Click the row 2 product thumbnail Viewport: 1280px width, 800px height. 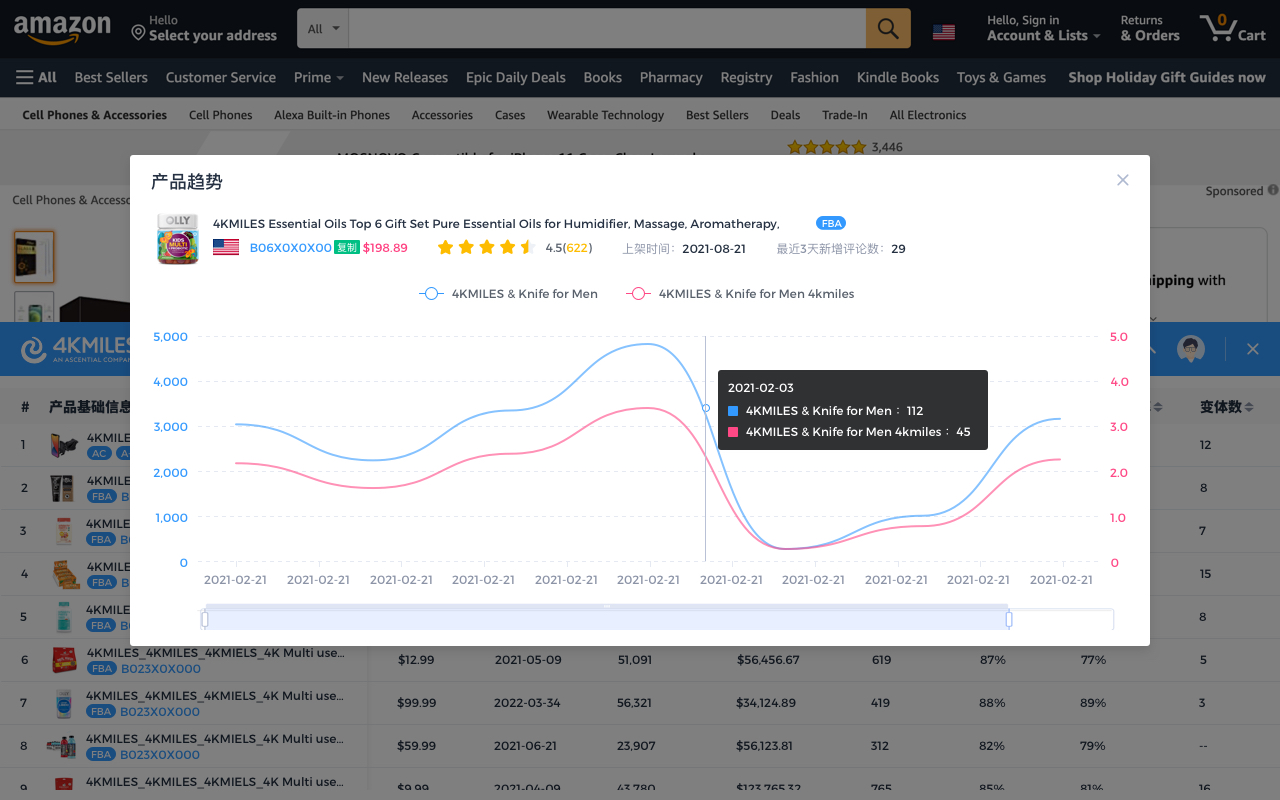pyautogui.click(x=62, y=488)
